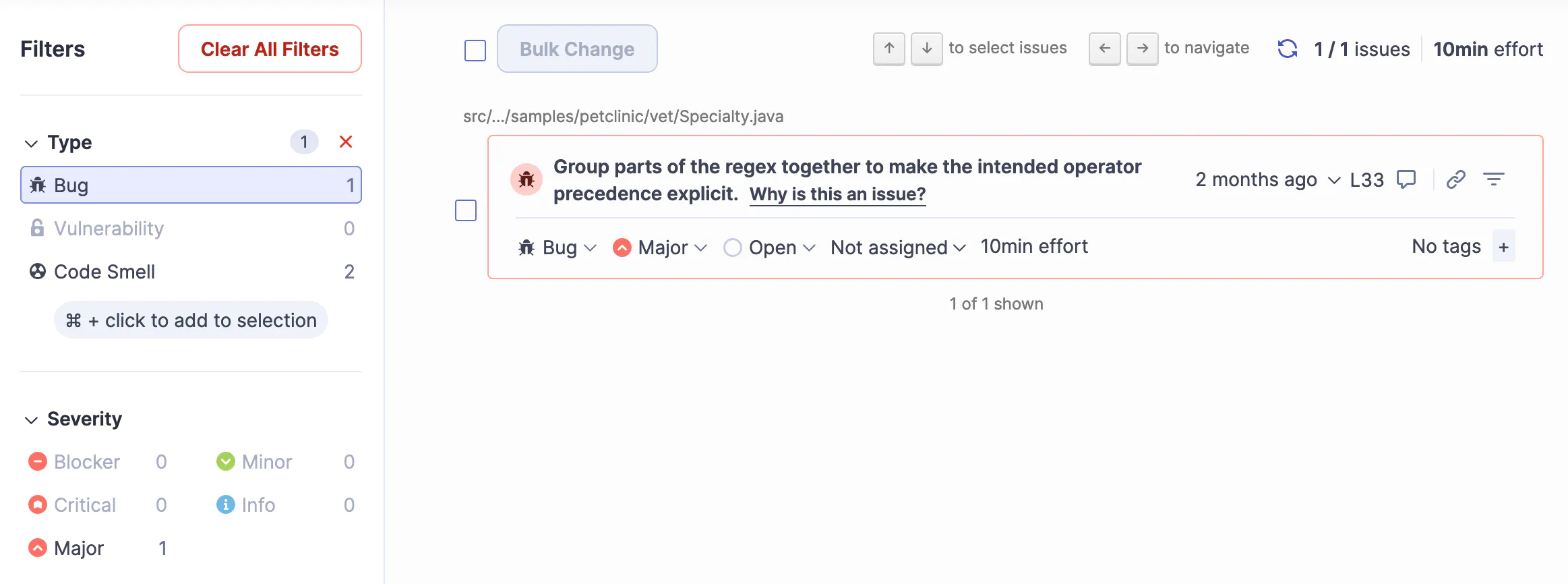Collapse the Severity filter section
This screenshot has width=1568, height=584.
point(30,419)
